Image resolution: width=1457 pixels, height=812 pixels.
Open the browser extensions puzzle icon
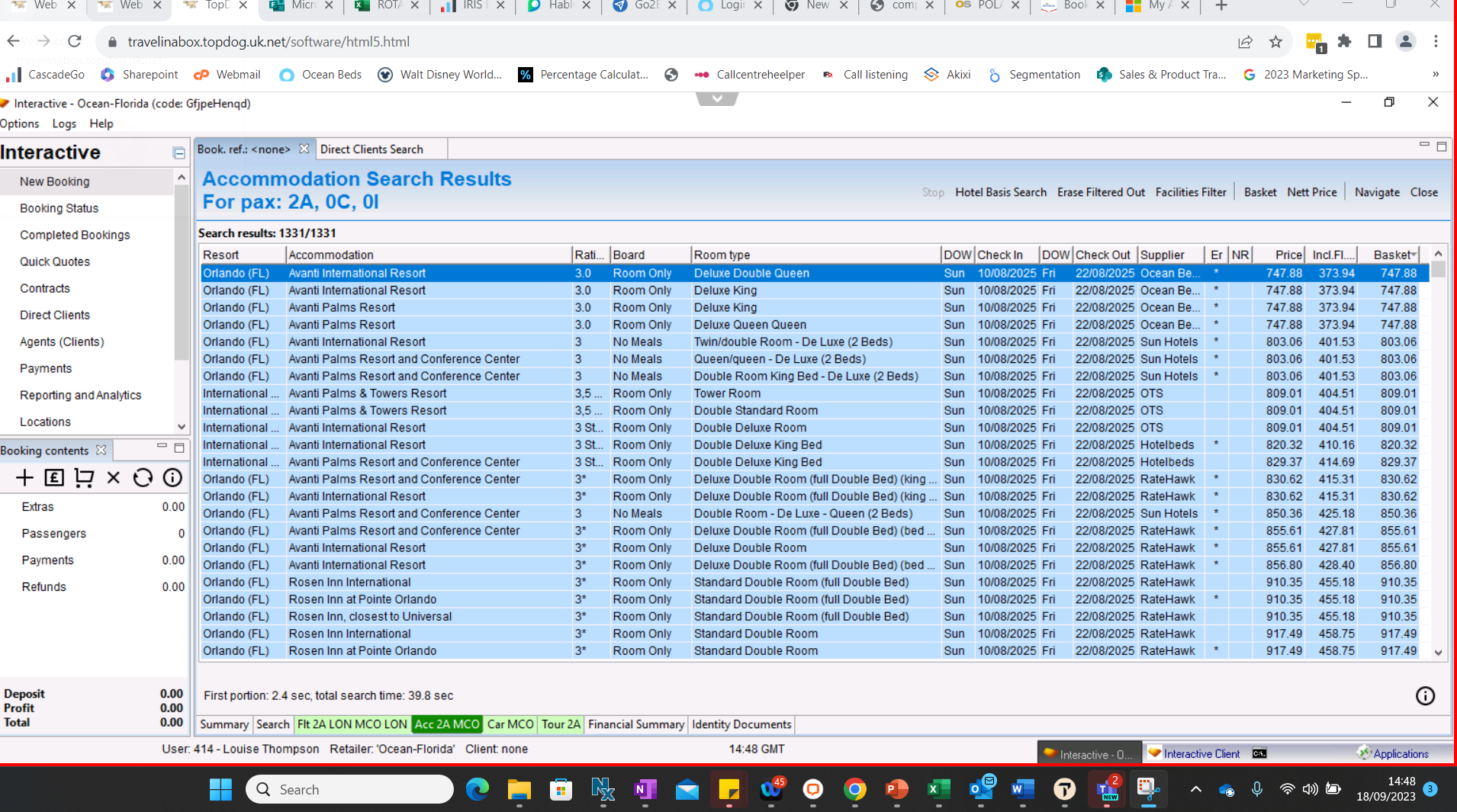[x=1344, y=41]
